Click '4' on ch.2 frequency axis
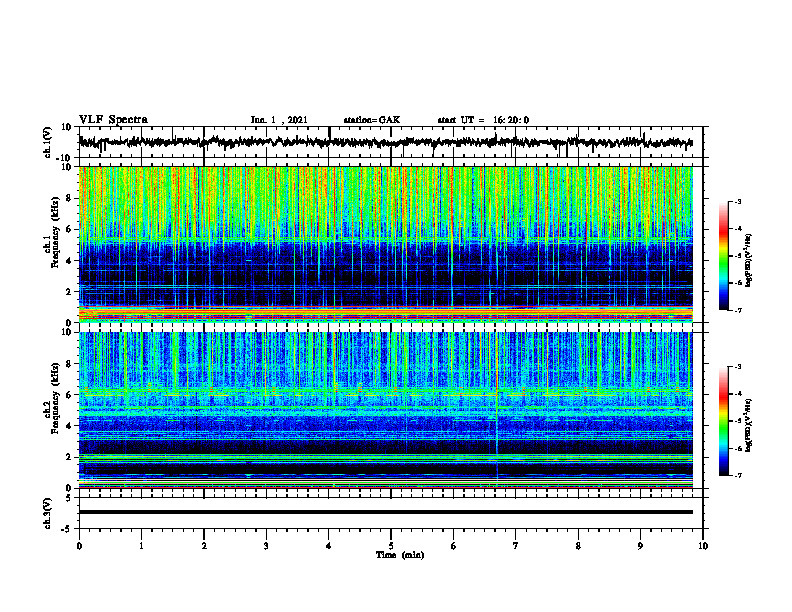 (69, 426)
